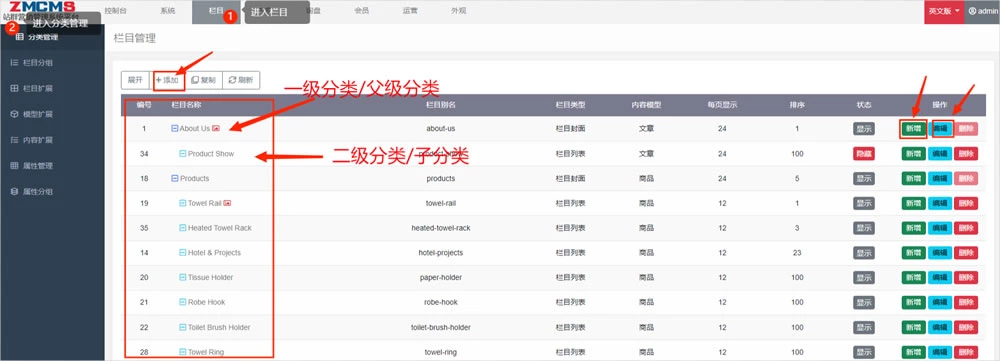Click the image icon beside About Us
The image size is (1000, 361).
[x=216, y=128]
